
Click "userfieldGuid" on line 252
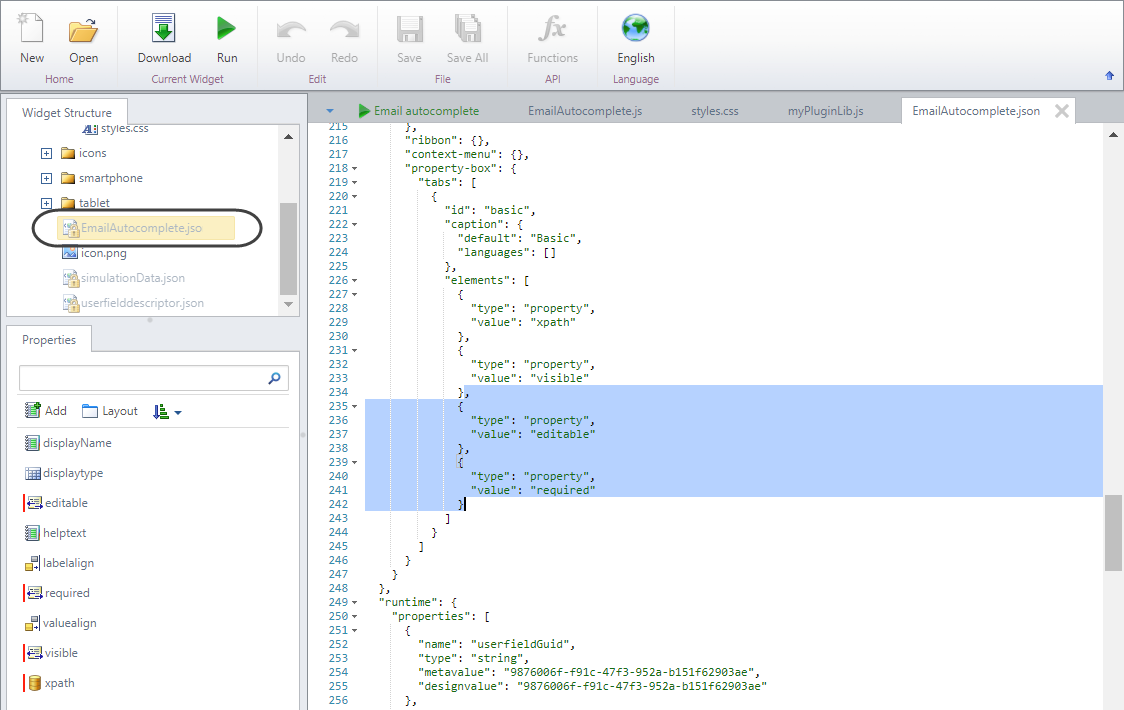click(x=522, y=644)
